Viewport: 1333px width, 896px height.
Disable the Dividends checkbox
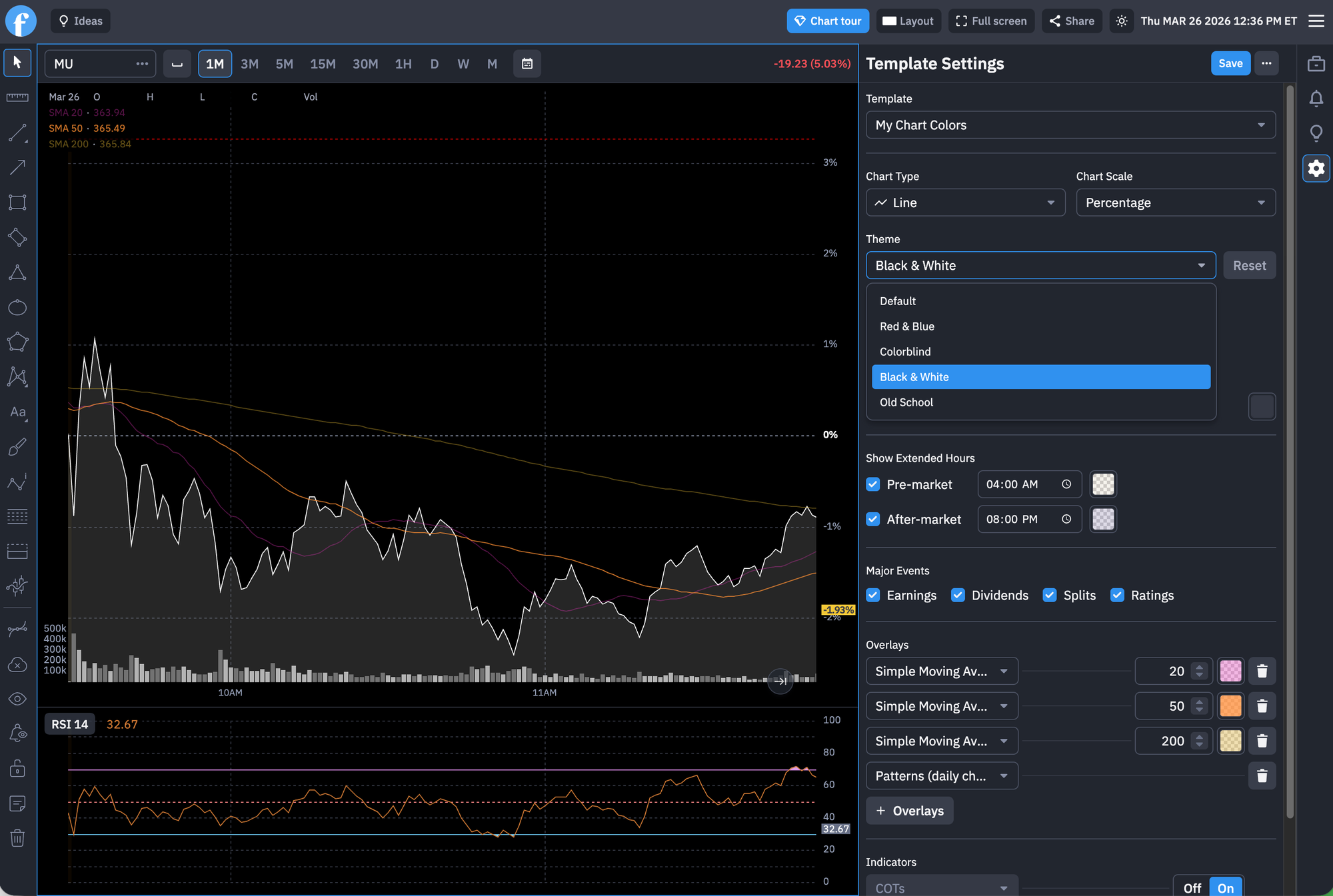(x=958, y=595)
